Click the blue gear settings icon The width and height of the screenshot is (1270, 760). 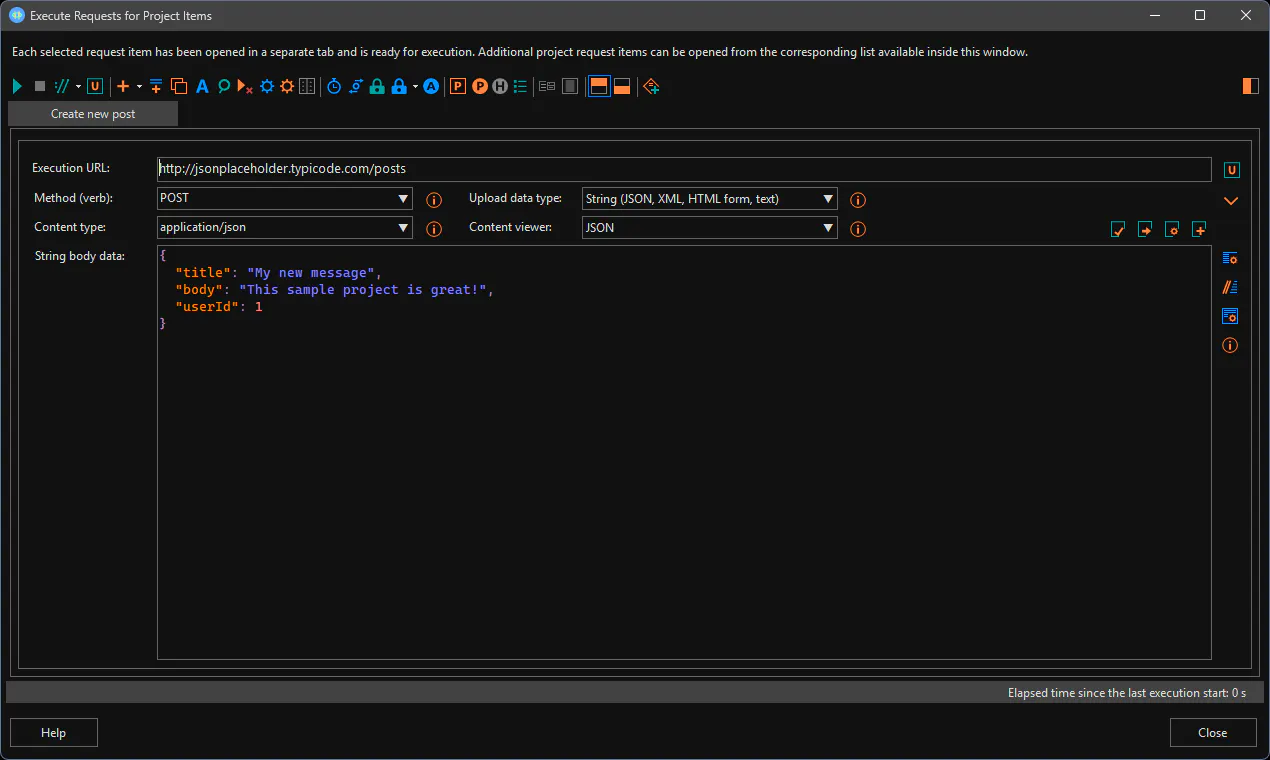tap(267, 87)
